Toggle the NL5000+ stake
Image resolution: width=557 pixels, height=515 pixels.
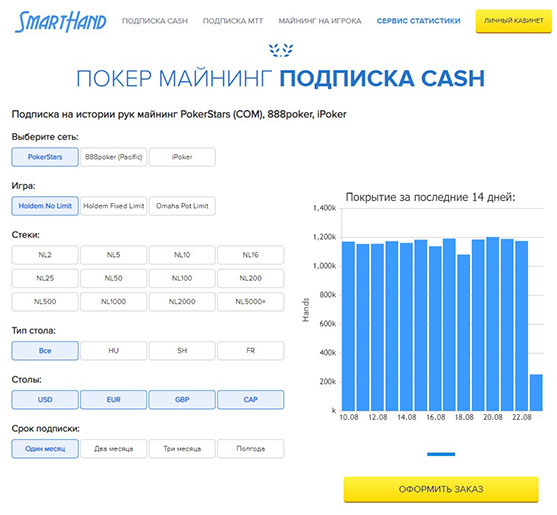click(x=251, y=302)
